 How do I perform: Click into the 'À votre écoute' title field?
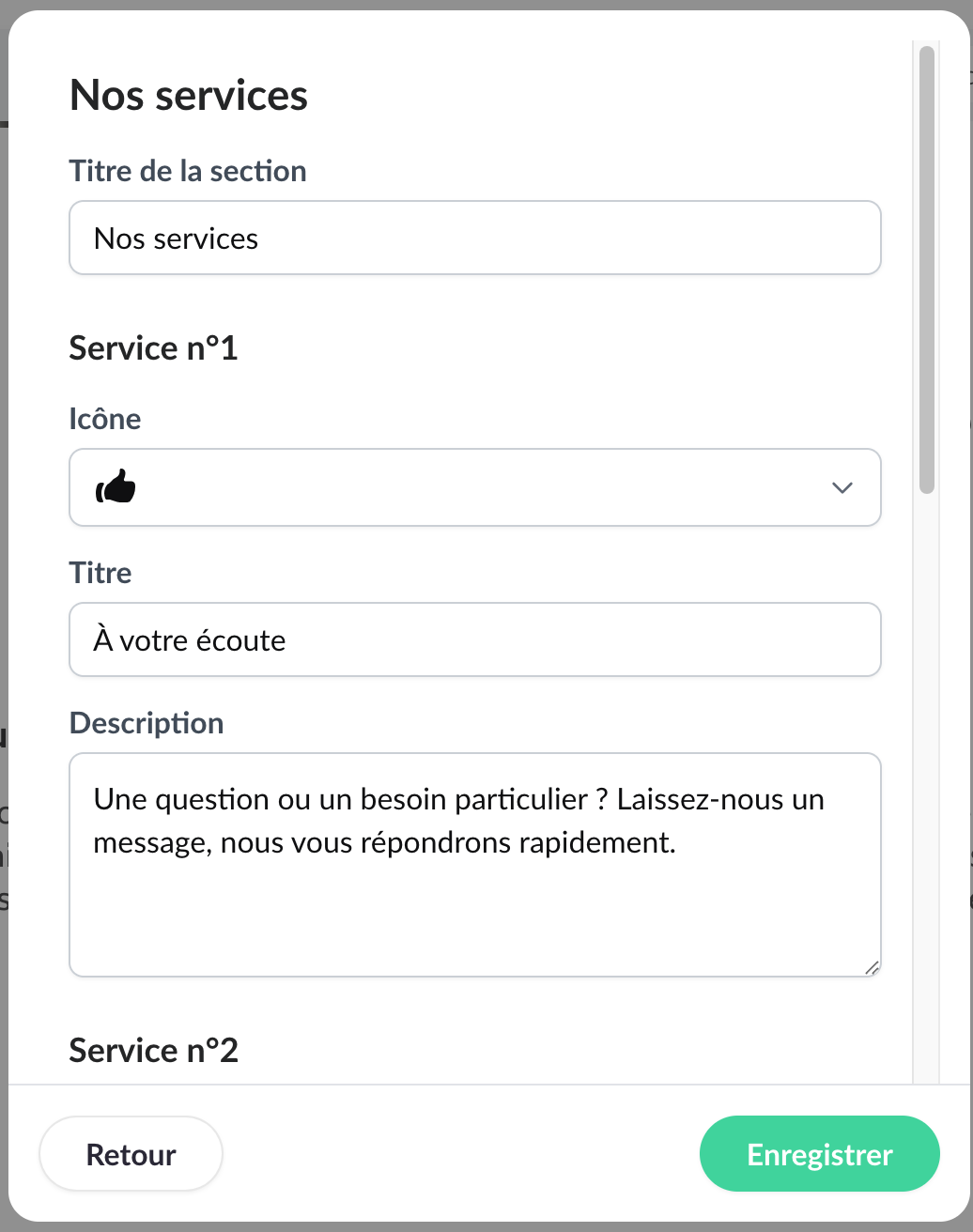pos(474,639)
